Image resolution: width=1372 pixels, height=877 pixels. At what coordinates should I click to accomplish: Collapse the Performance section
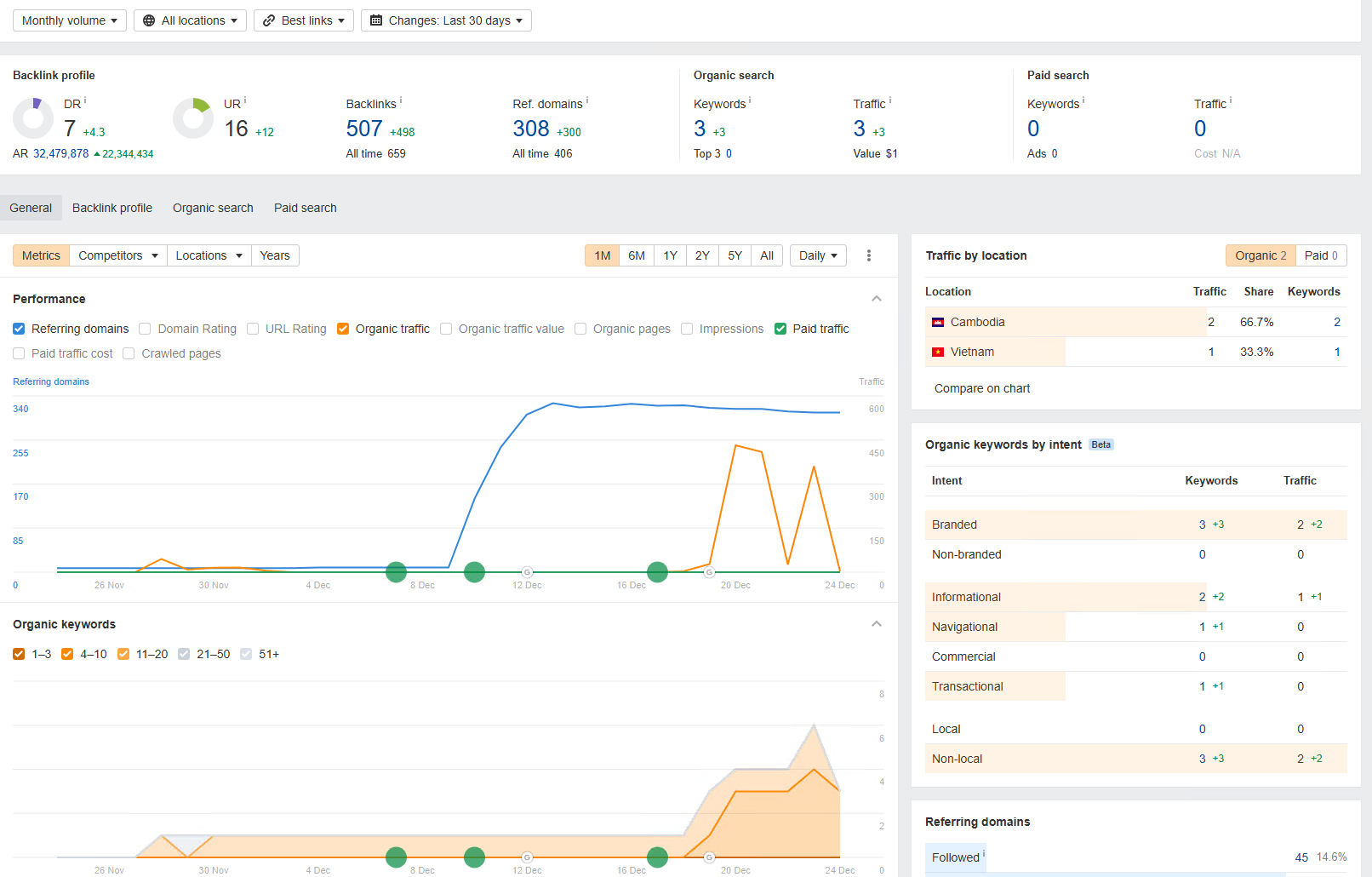point(877,299)
